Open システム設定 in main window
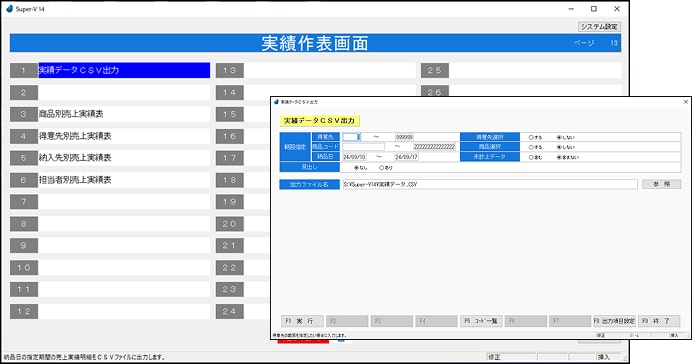This screenshot has height=364, width=700. pos(599,26)
